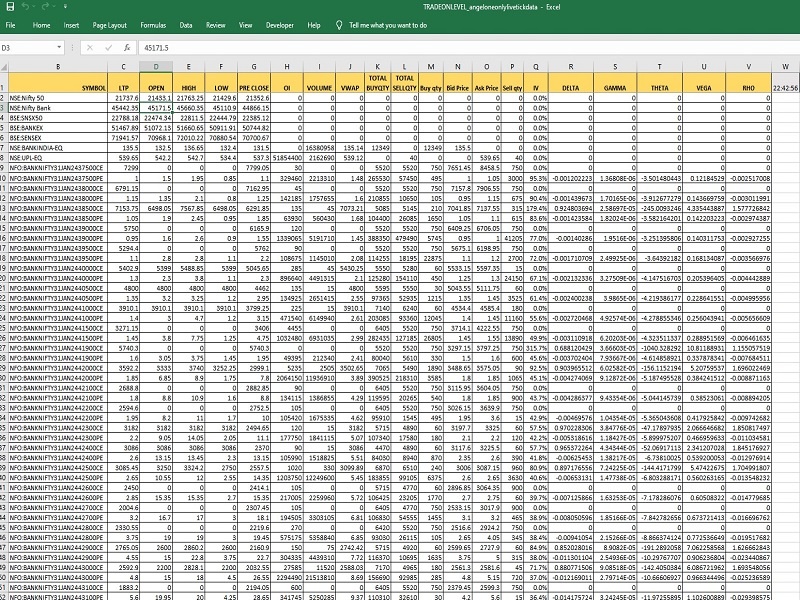Click the formula bar Enter checkmark icon
The width and height of the screenshot is (800, 600).
pyautogui.click(x=108, y=47)
